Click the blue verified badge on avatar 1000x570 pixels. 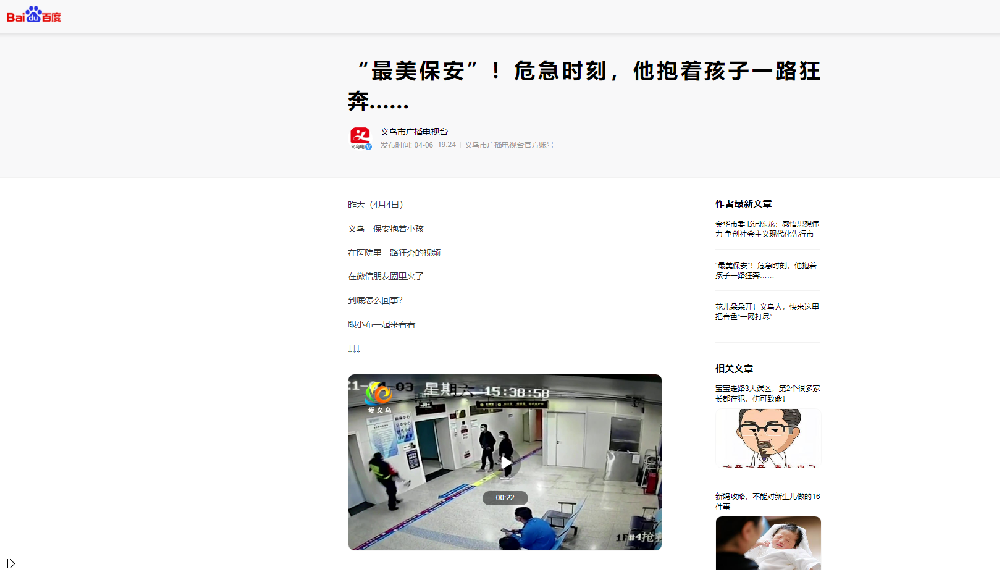coord(368,146)
